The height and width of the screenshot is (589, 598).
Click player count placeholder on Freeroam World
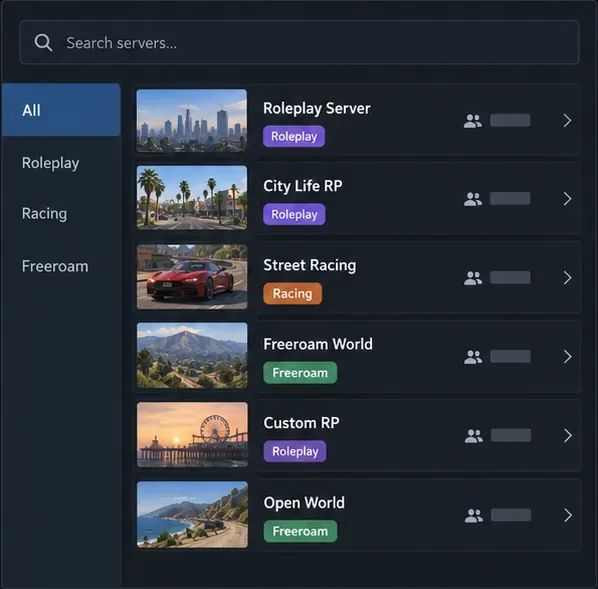tap(510, 356)
